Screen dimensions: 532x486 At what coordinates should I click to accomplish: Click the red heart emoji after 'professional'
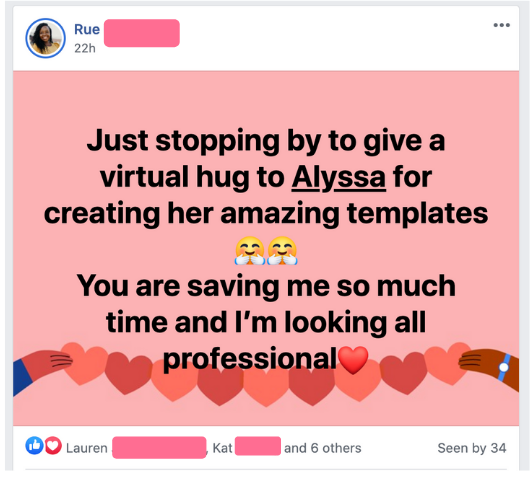(x=353, y=360)
